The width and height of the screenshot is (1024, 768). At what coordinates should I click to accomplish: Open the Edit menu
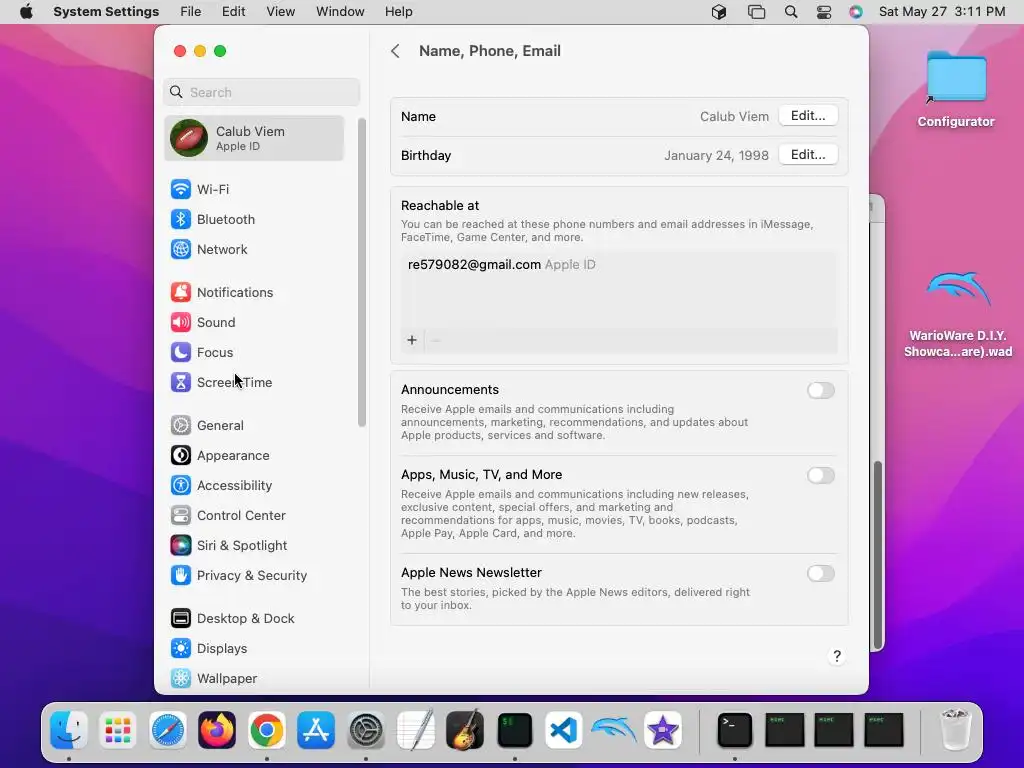pyautogui.click(x=233, y=12)
